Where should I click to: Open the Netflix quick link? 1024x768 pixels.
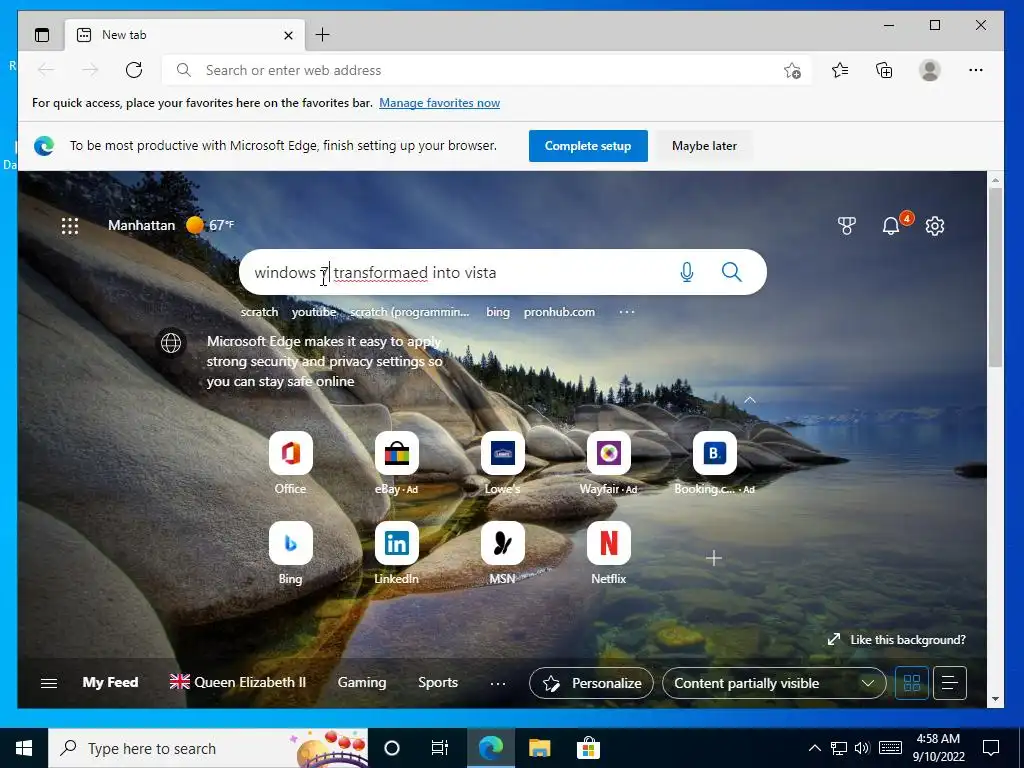[x=609, y=552]
